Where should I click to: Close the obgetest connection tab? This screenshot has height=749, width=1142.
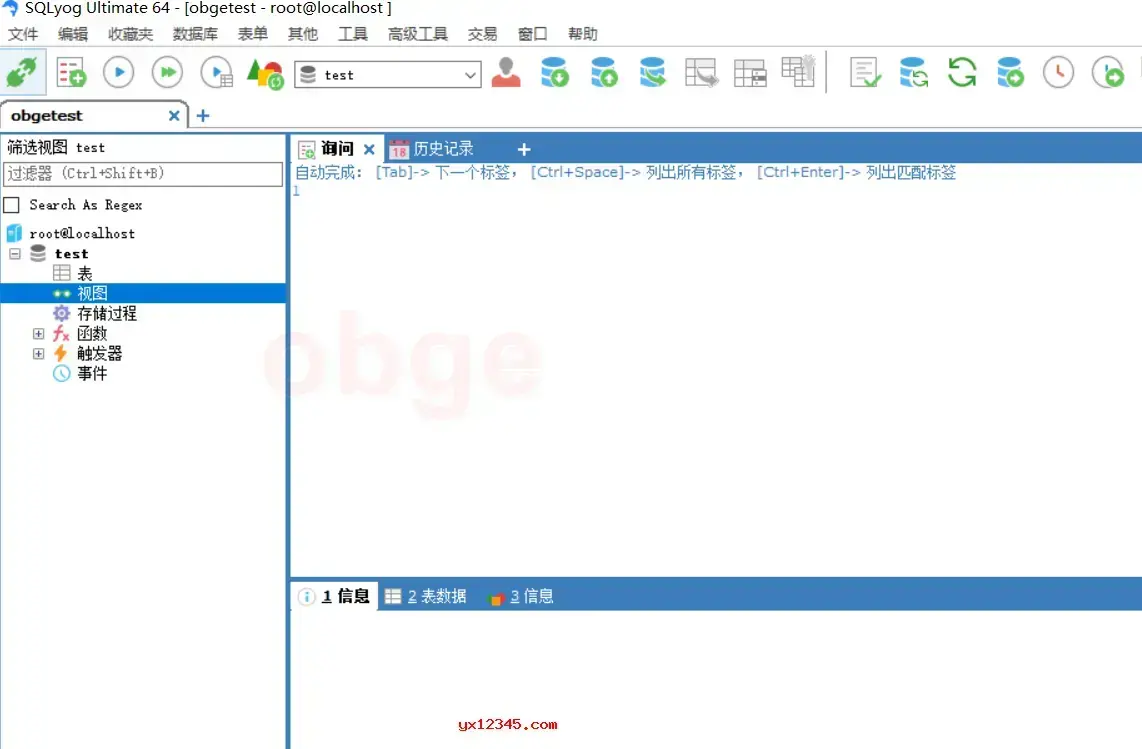(174, 116)
